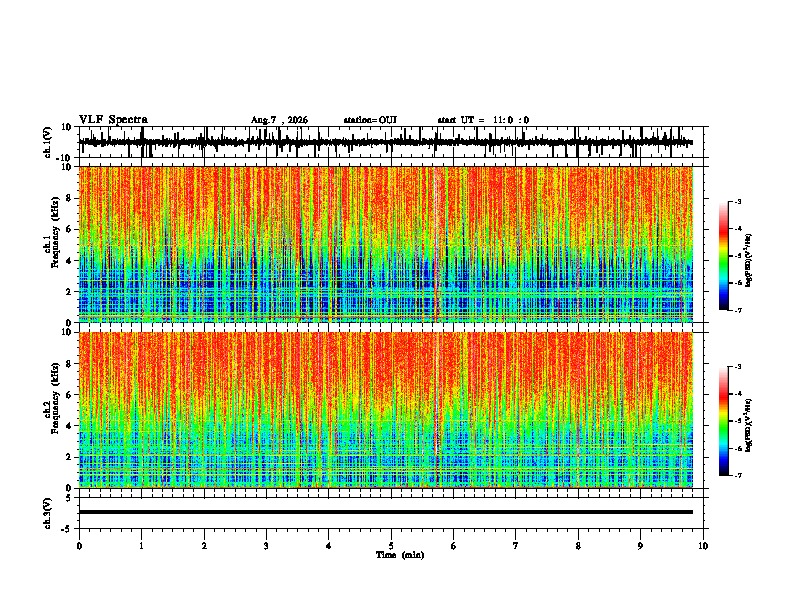Viewport: 792px width, 612px height.
Task: Click the ch.2 "Frequency (kHz)" axis label
Action: pyautogui.click(x=55, y=398)
